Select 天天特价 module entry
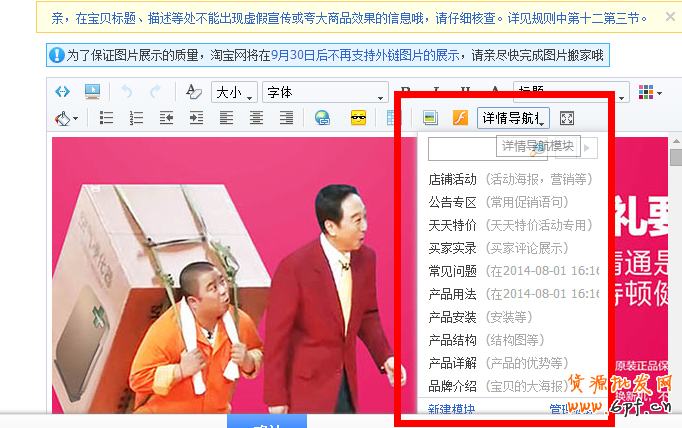This screenshot has height=428, width=682. (x=510, y=225)
